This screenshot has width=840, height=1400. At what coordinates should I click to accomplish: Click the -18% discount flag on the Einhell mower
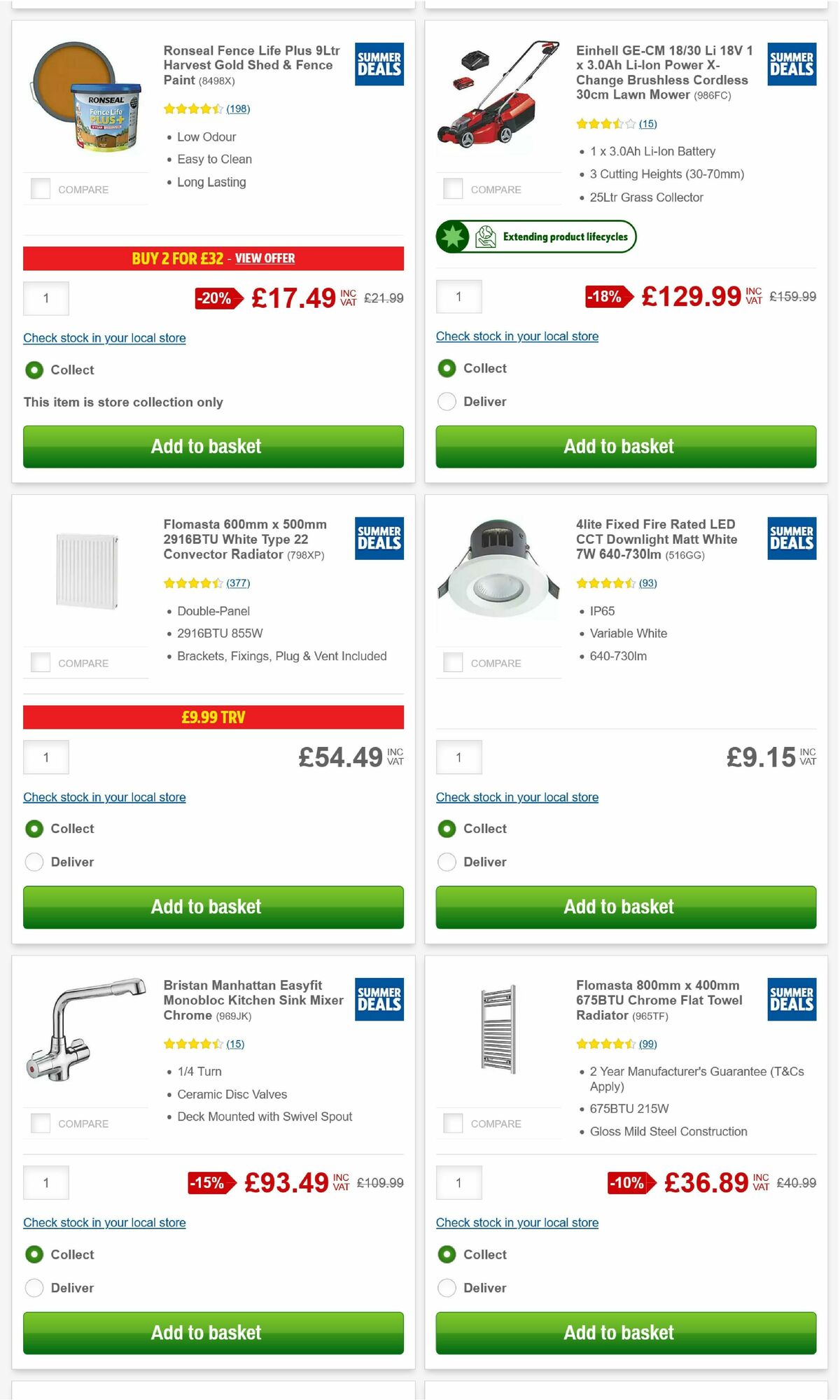tap(606, 297)
